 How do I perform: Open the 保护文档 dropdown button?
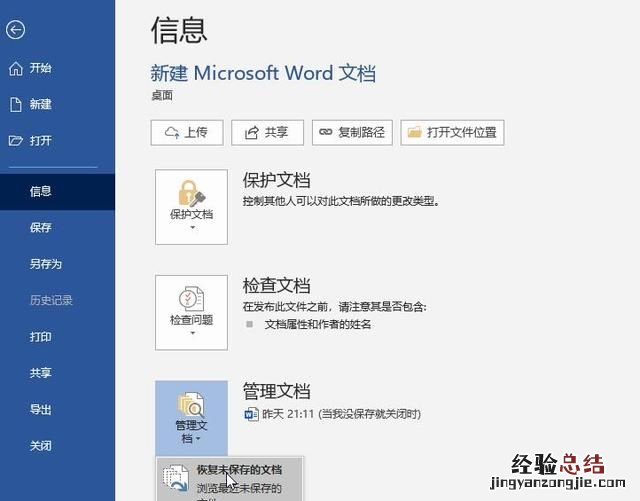click(x=191, y=207)
